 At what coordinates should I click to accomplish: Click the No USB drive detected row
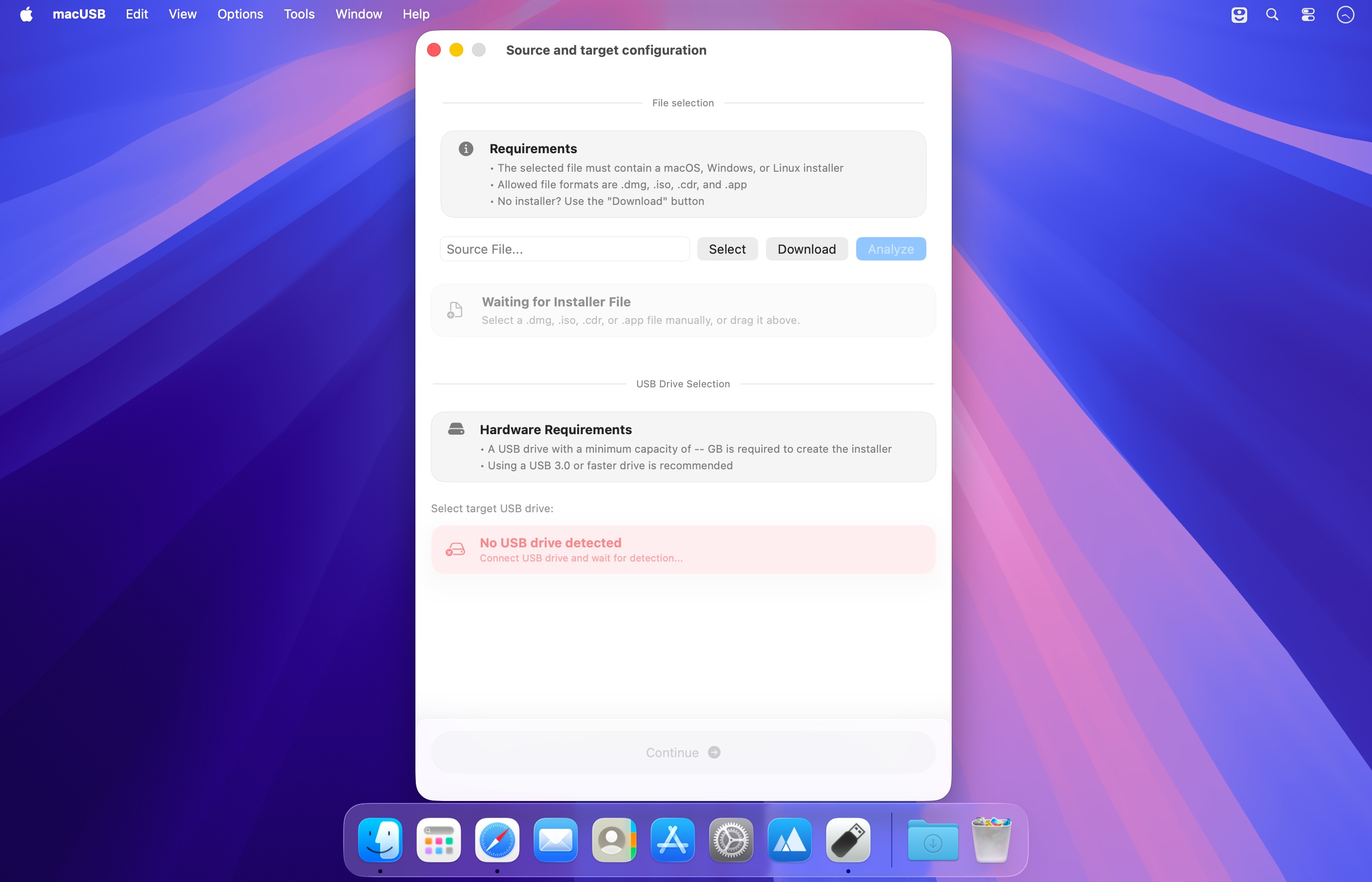pos(684,550)
